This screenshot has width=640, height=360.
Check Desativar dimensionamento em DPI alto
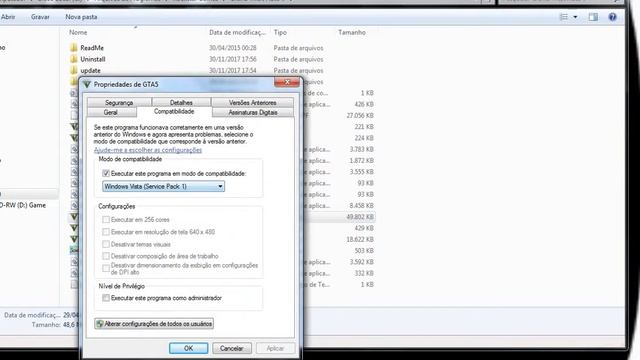pyautogui.click(x=106, y=268)
